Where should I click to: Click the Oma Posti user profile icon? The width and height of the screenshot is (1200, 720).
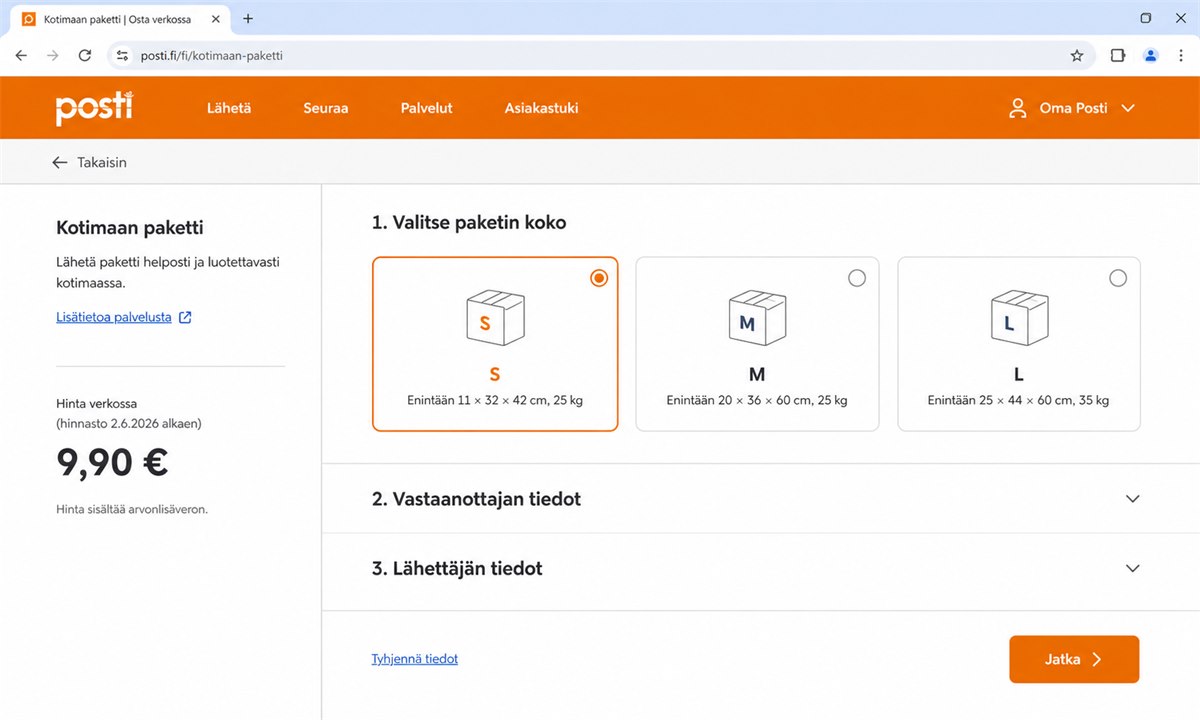[1018, 108]
